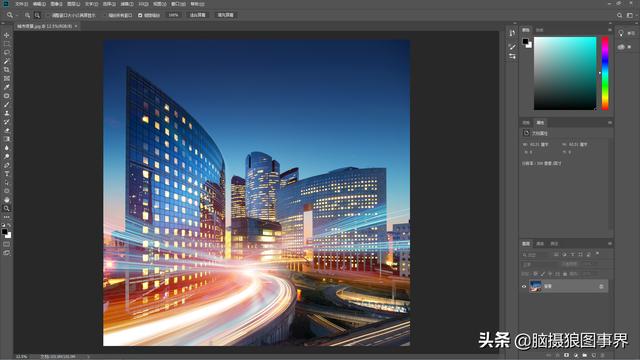This screenshot has width=640, height=360.
Task: Open the File menu
Action: (22, 4)
